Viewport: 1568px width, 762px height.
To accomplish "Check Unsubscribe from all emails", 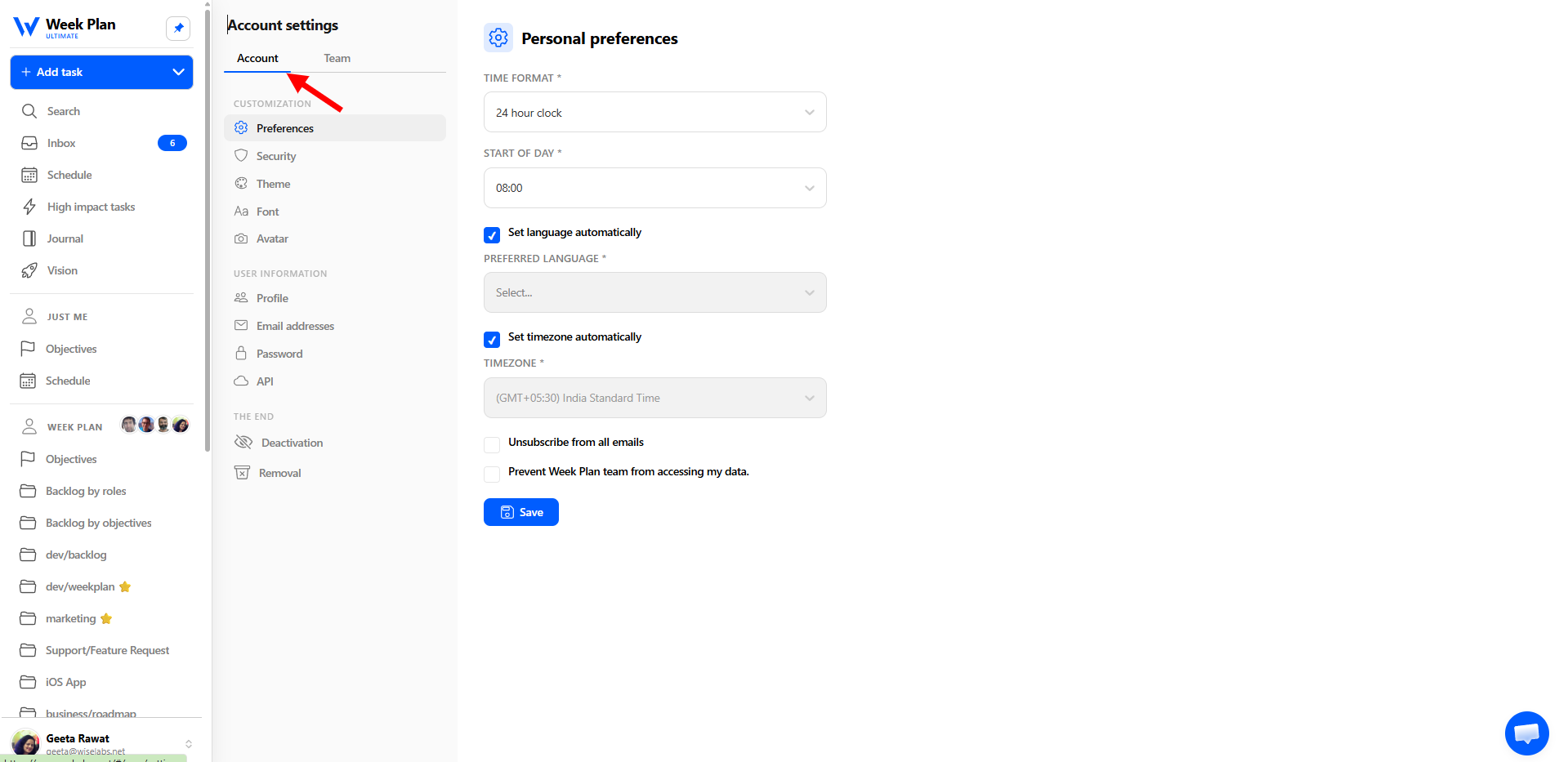I will coord(492,445).
